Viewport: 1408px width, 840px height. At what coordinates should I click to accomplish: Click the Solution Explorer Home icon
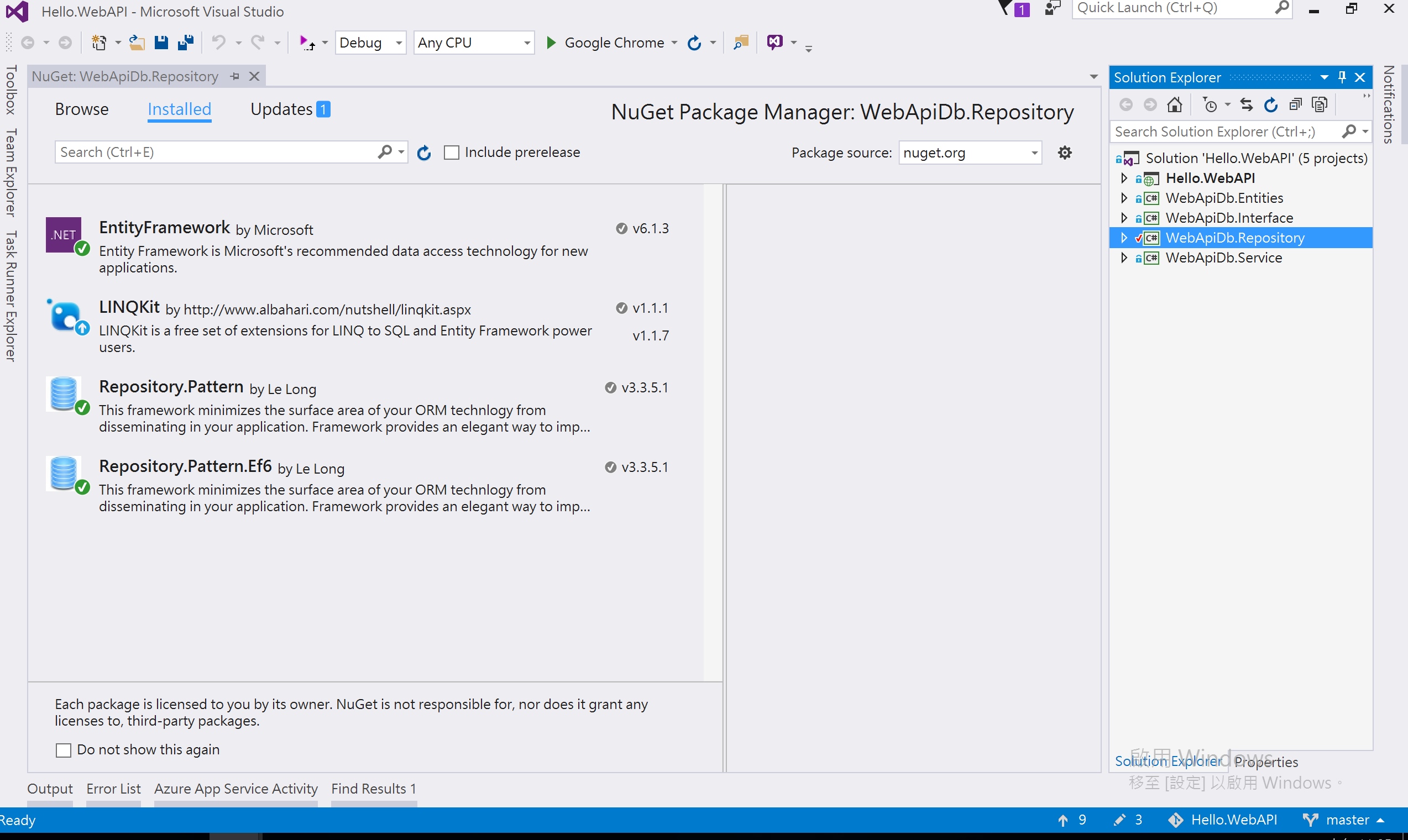pyautogui.click(x=1175, y=104)
